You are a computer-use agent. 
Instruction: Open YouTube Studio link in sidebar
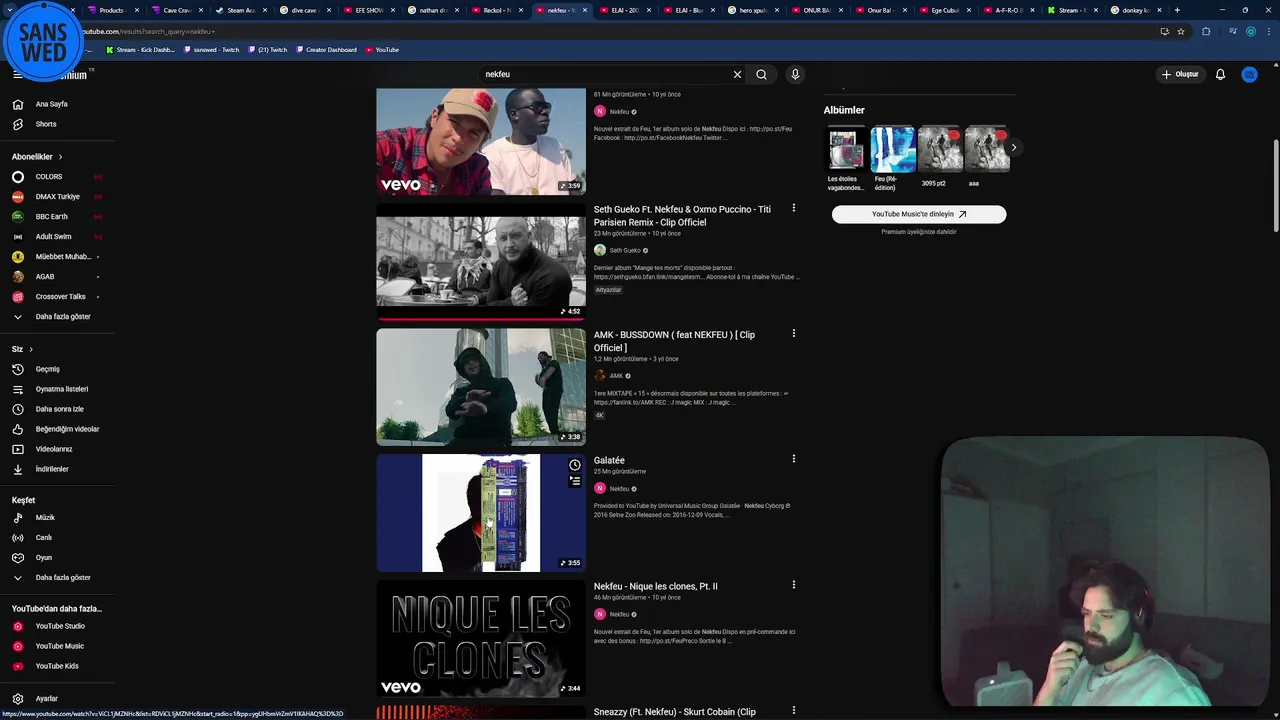[57, 626]
